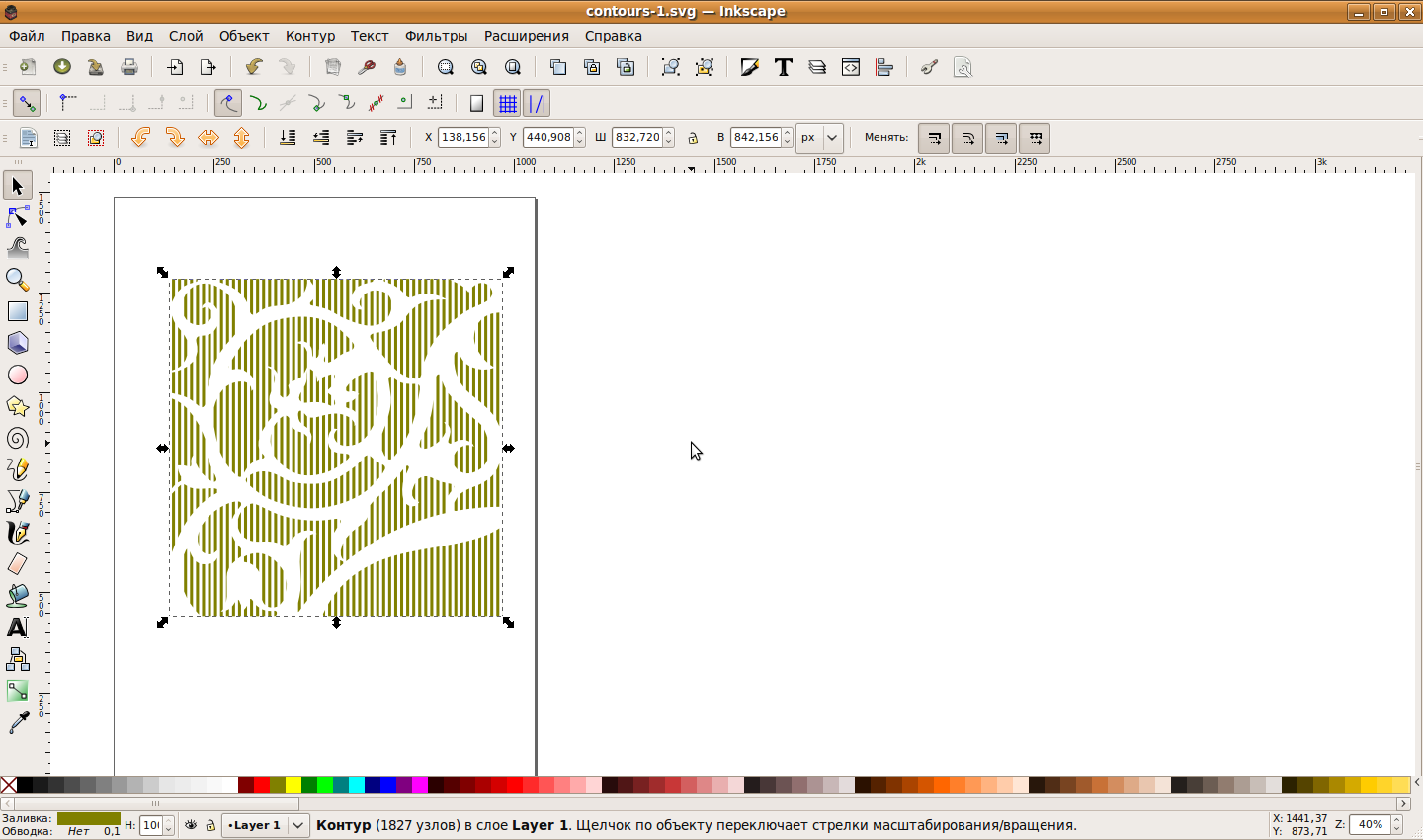
Task: Toggle scale stroke width with object
Action: (934, 138)
